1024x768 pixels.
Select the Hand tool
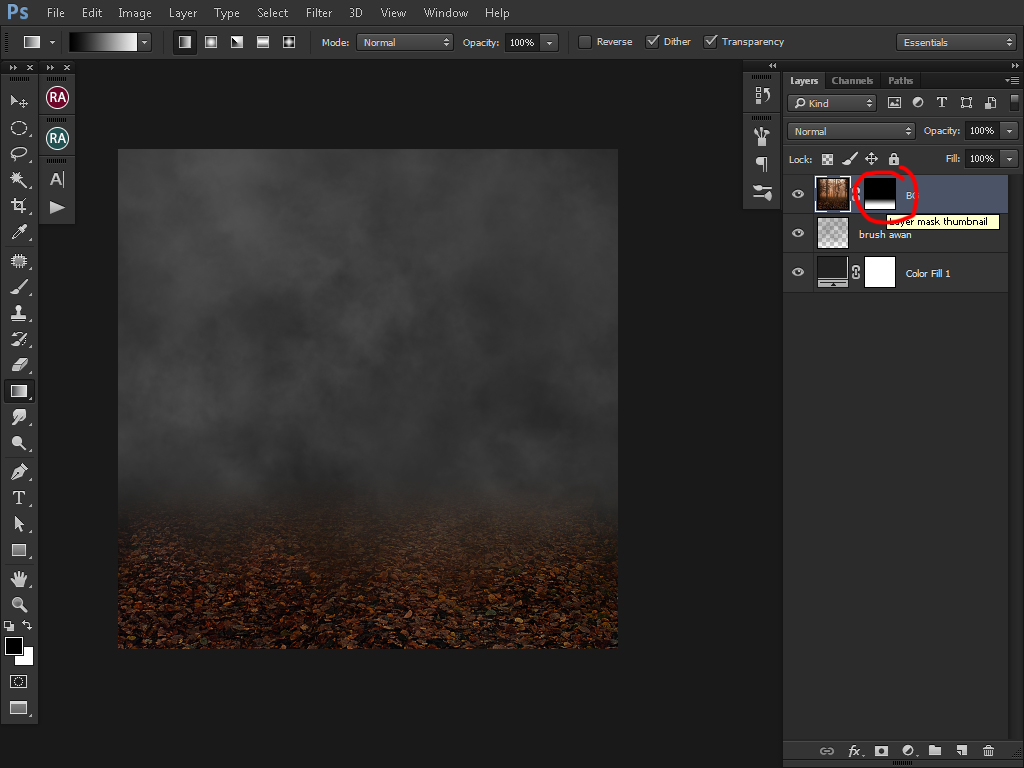pos(18,579)
